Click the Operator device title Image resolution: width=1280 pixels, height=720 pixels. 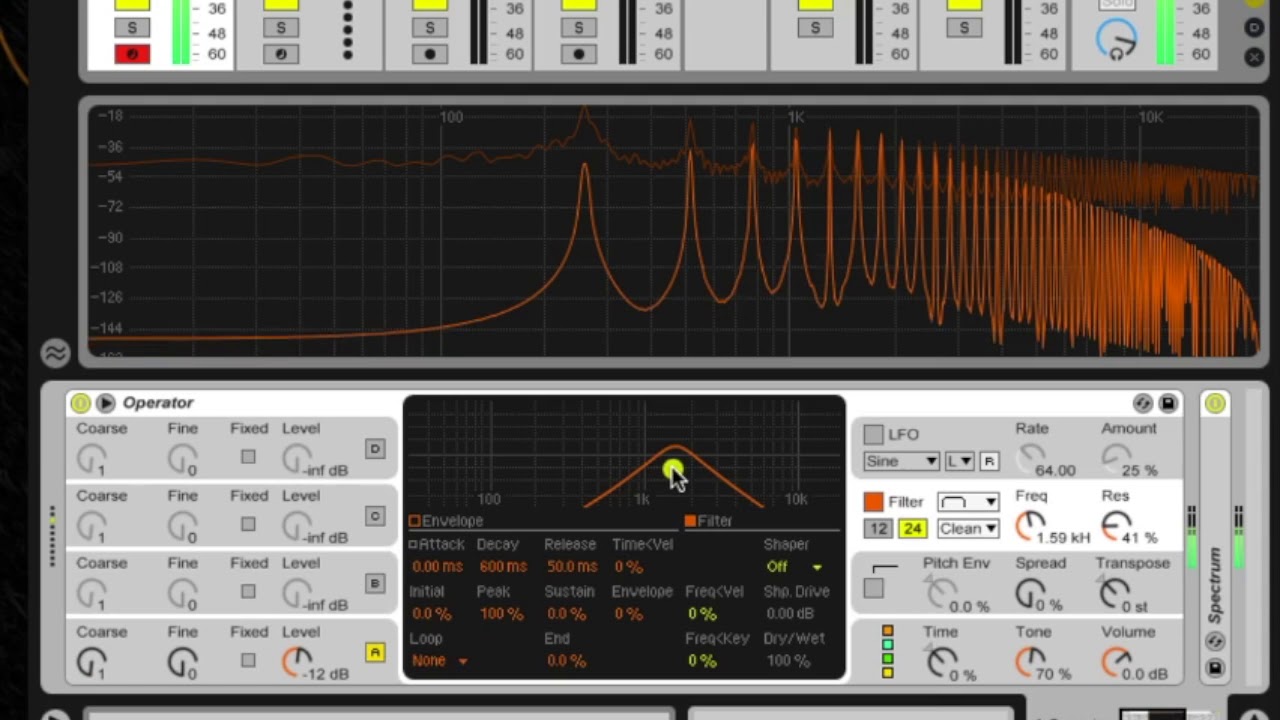coord(158,403)
